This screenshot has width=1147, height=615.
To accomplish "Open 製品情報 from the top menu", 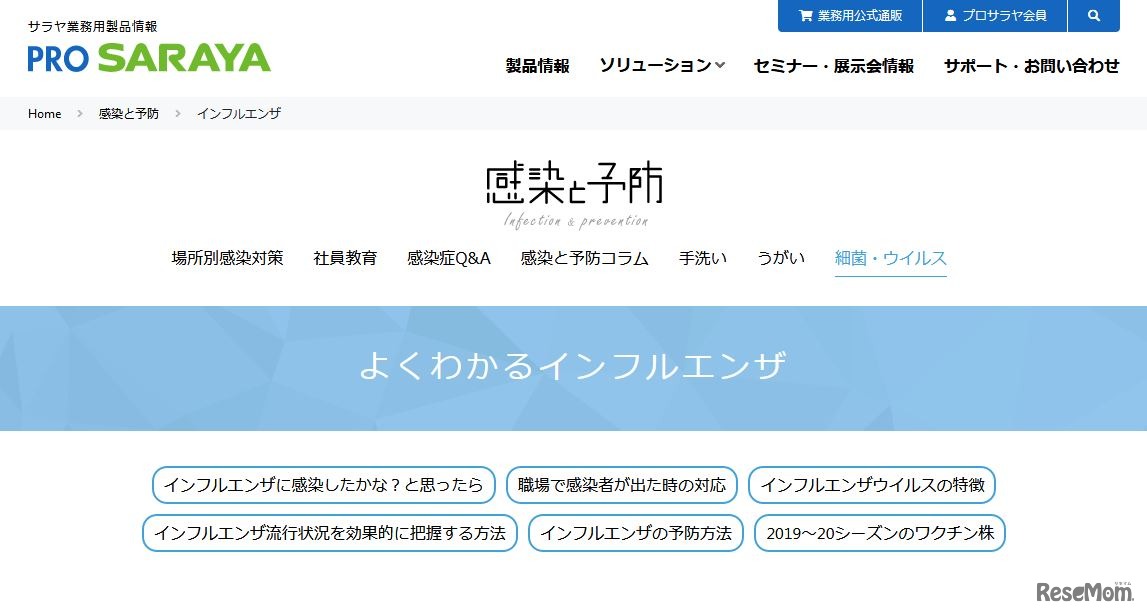I will click(538, 64).
